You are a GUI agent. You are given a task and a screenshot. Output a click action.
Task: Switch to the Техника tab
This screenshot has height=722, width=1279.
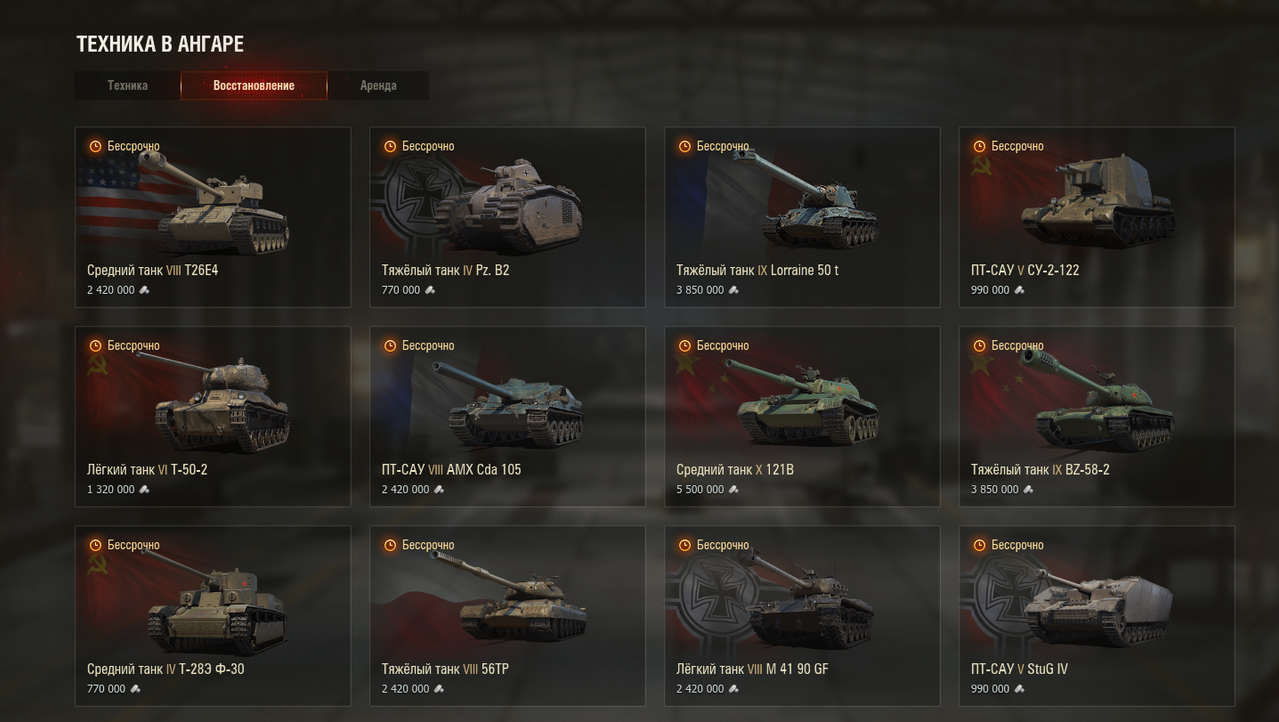point(127,85)
